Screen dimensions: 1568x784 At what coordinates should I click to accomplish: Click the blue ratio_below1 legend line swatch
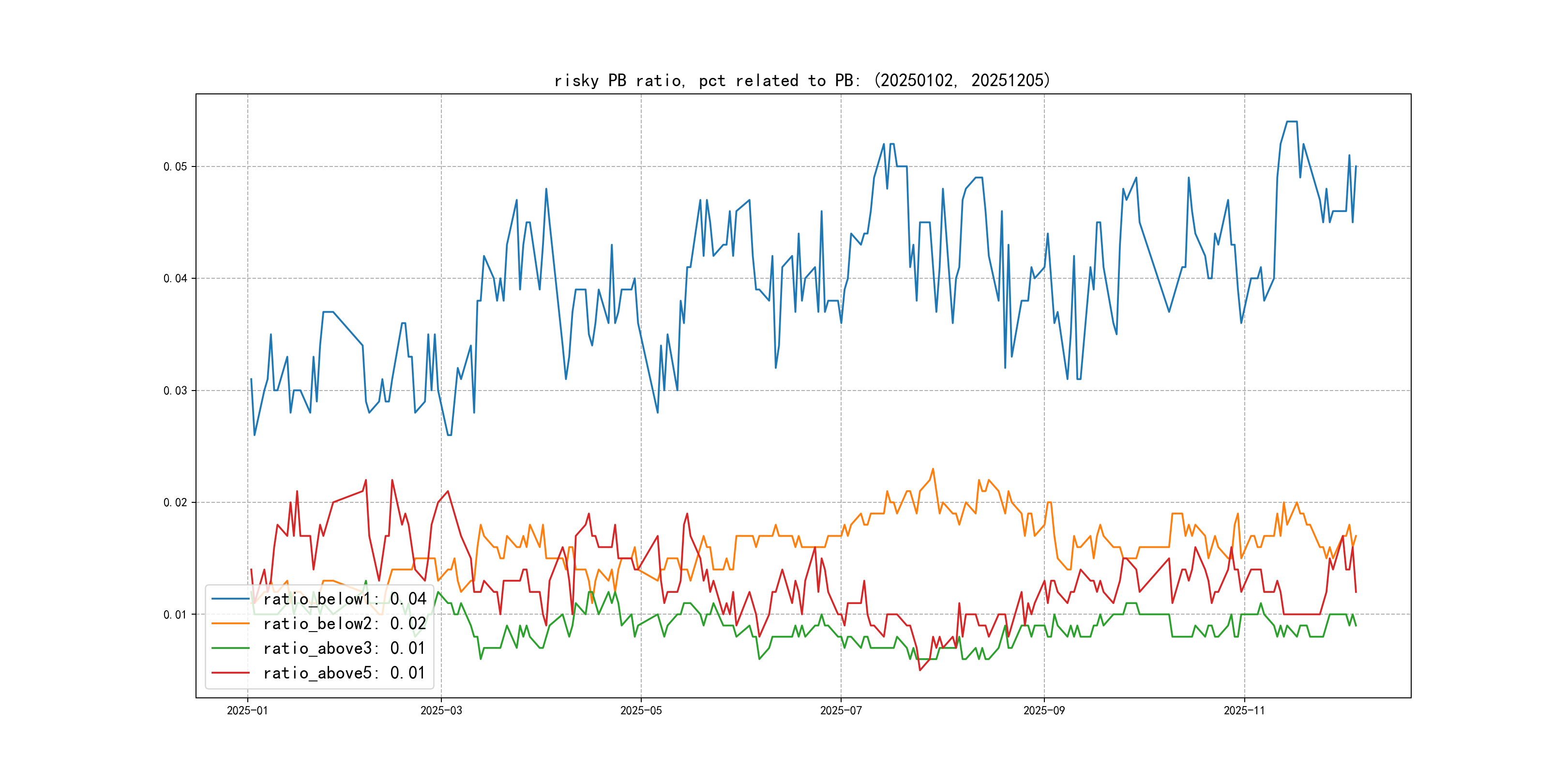pos(230,599)
